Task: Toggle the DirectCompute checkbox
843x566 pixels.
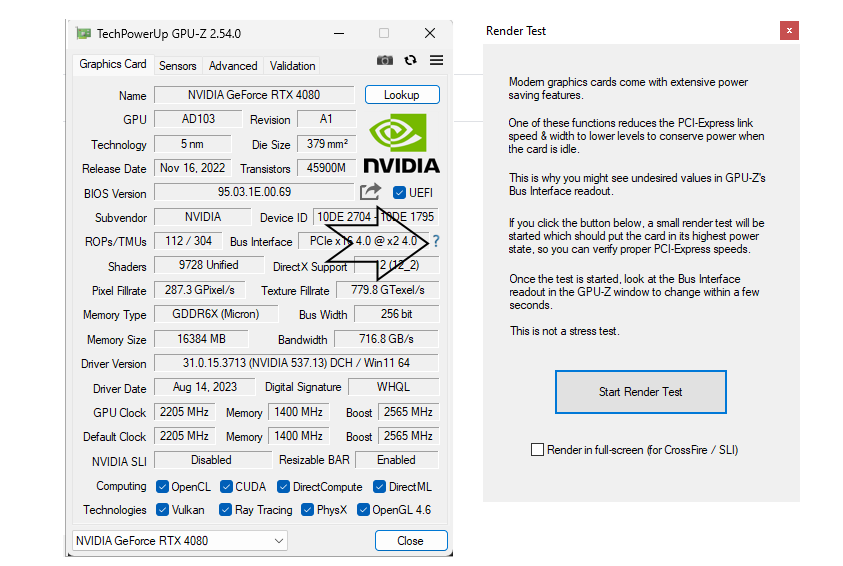Action: tap(283, 486)
